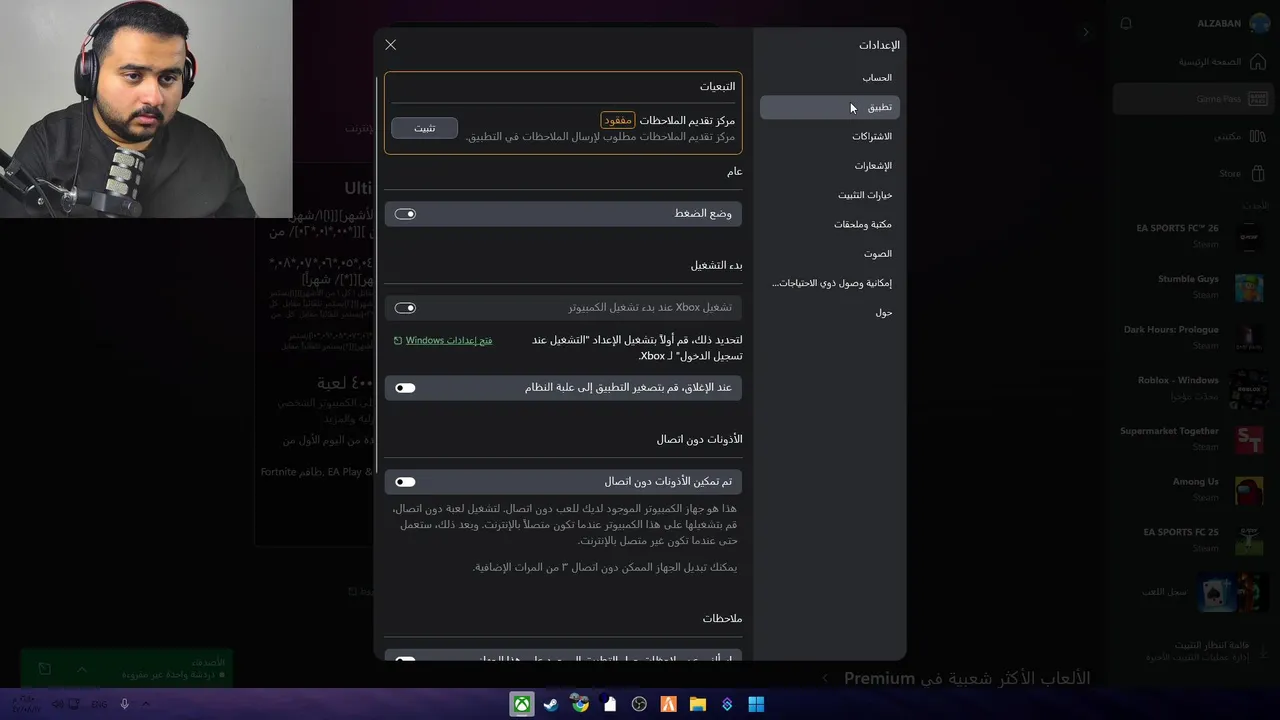Toggle وضع الضغط (compact mode) switch
1280x720 pixels.
pyautogui.click(x=405, y=214)
